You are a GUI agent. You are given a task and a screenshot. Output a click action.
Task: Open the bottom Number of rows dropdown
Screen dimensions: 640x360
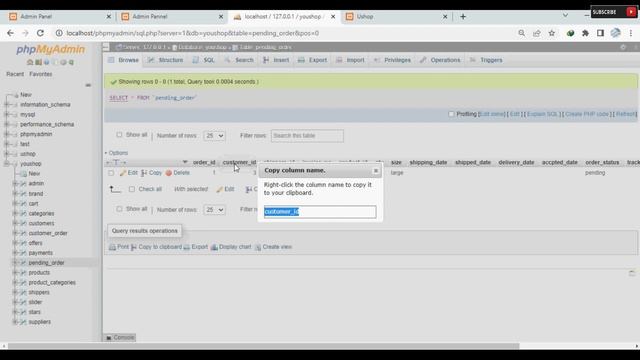click(x=214, y=210)
